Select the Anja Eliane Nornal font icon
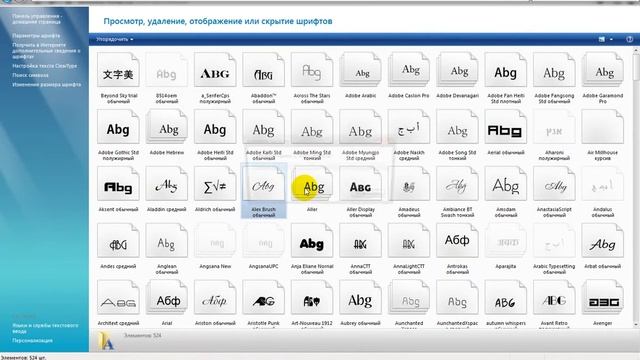Viewport: 640px width, 360px height. click(312, 241)
